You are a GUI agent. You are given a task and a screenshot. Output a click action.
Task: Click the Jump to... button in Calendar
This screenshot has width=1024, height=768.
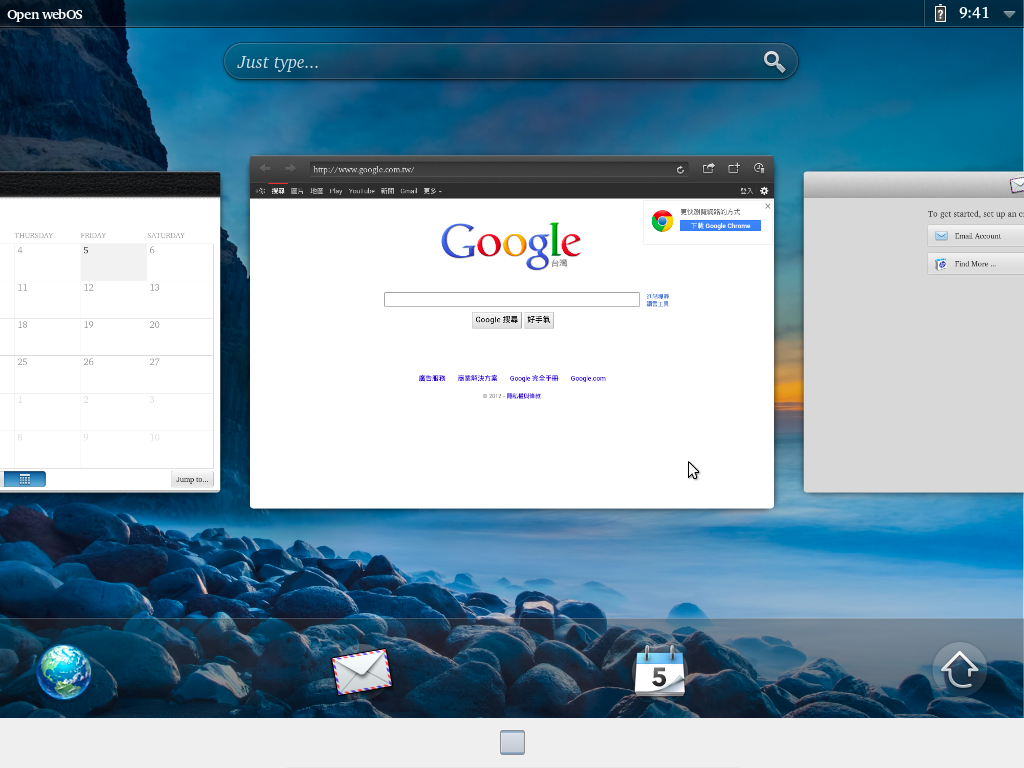192,479
